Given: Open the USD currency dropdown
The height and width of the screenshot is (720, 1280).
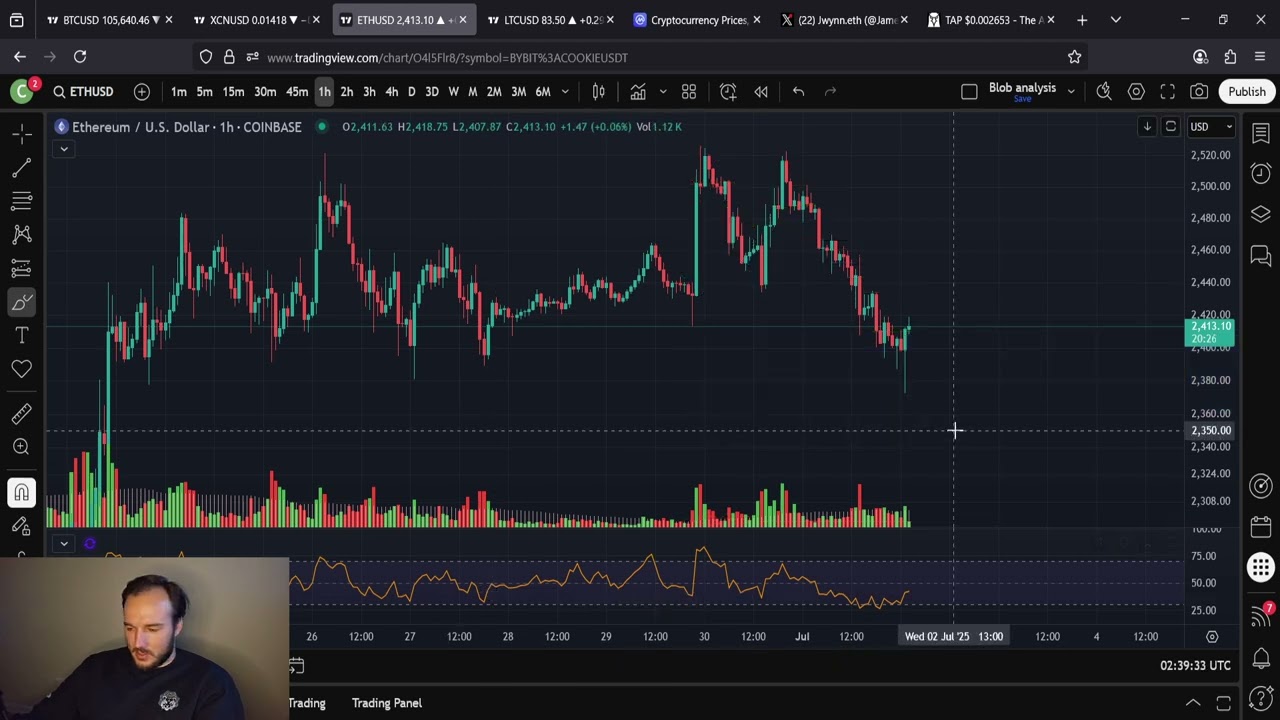Looking at the screenshot, I should 1210,127.
